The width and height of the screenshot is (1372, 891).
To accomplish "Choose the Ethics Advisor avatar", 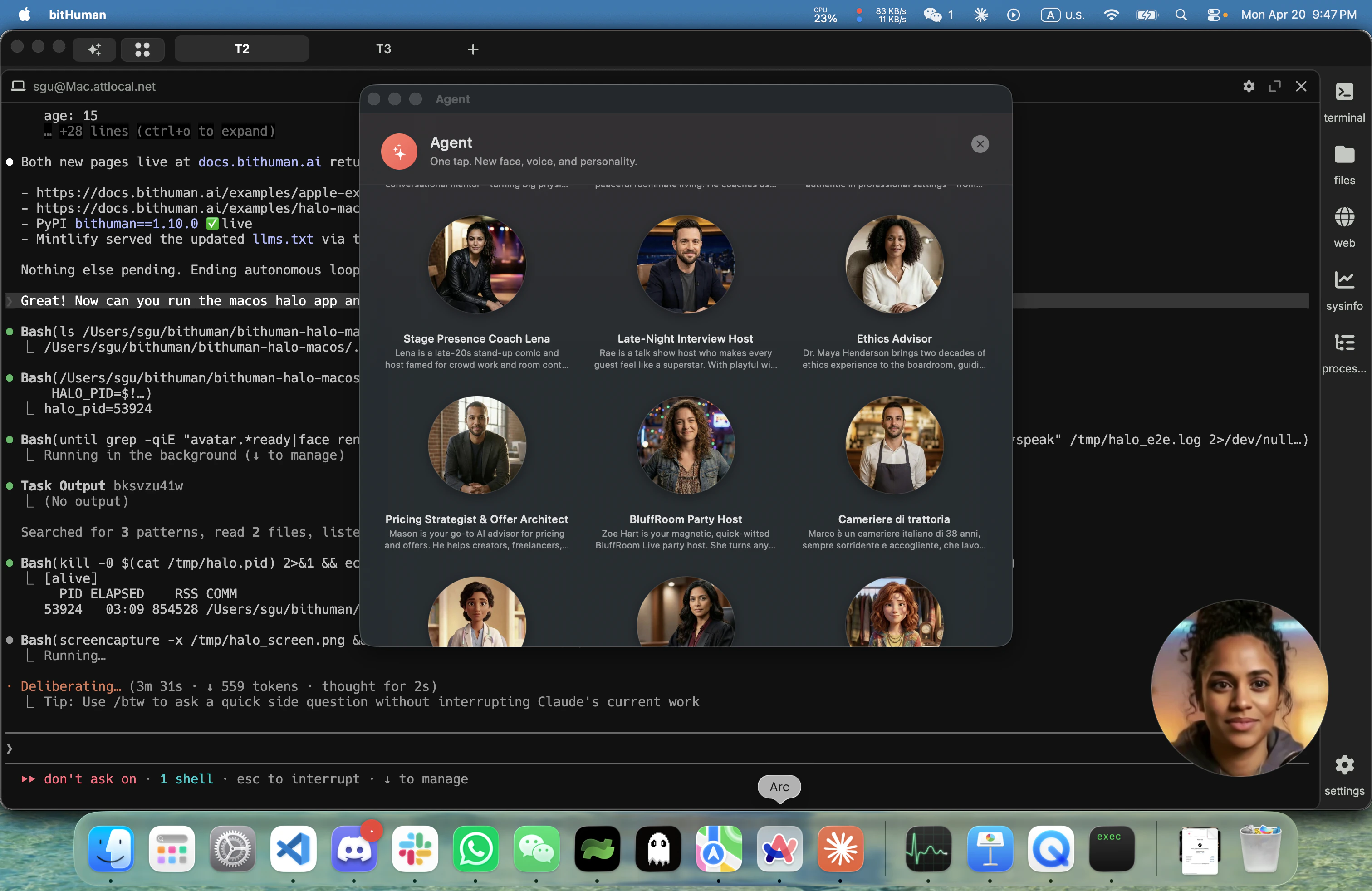I will [894, 265].
